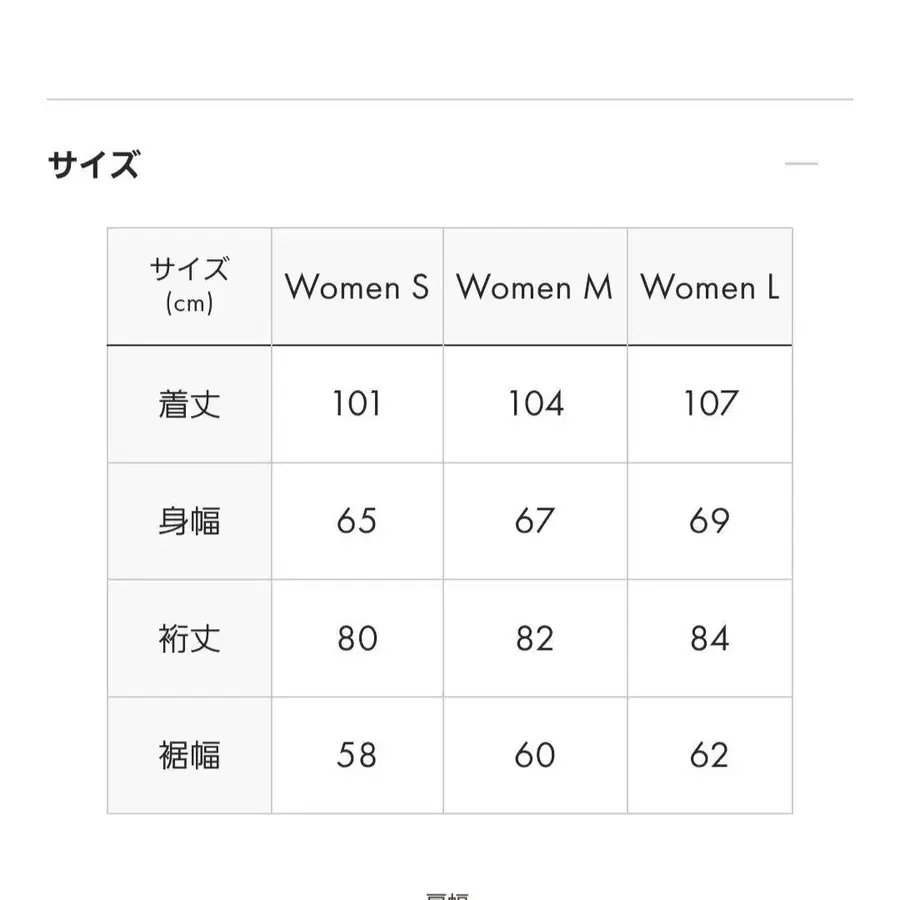
Task: Click the 身幅 value 65
Action: pyautogui.click(x=356, y=521)
